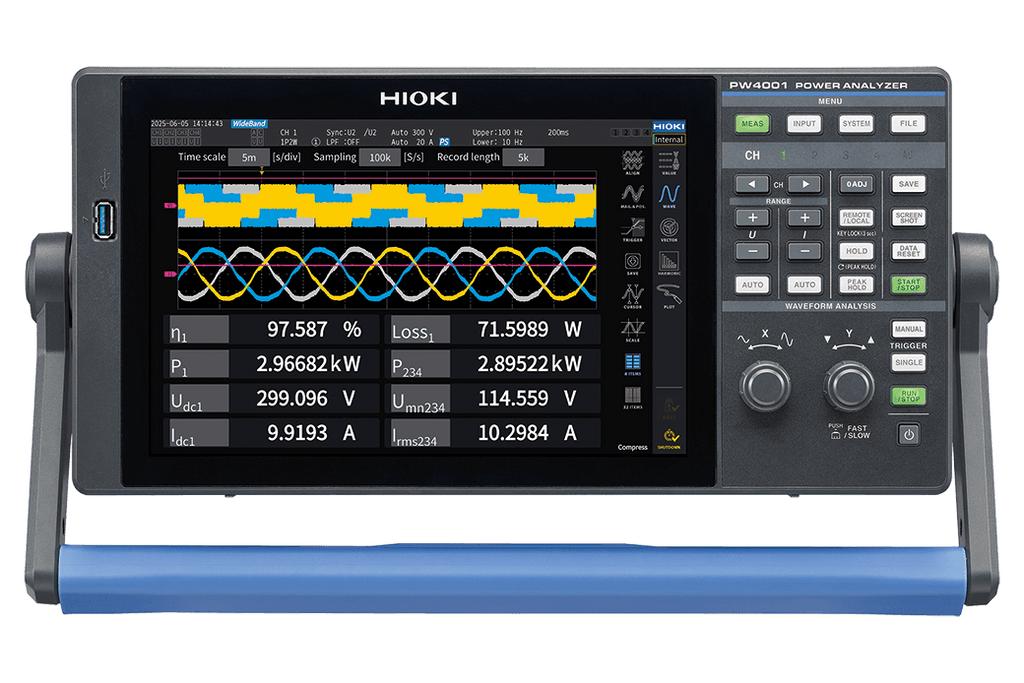Viewport: 1024px width, 683px height.
Task: Decrease voltage U range with minus key
Action: (752, 251)
